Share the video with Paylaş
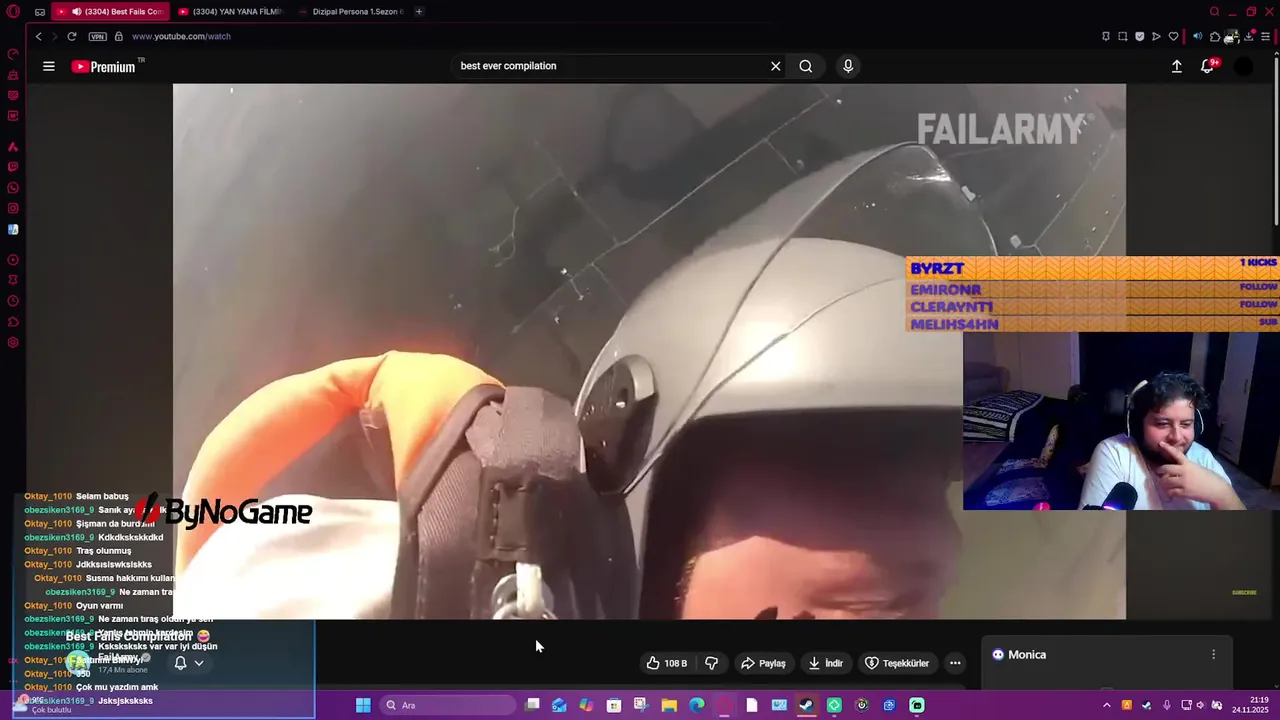Image resolution: width=1280 pixels, height=720 pixels. pyautogui.click(x=763, y=663)
